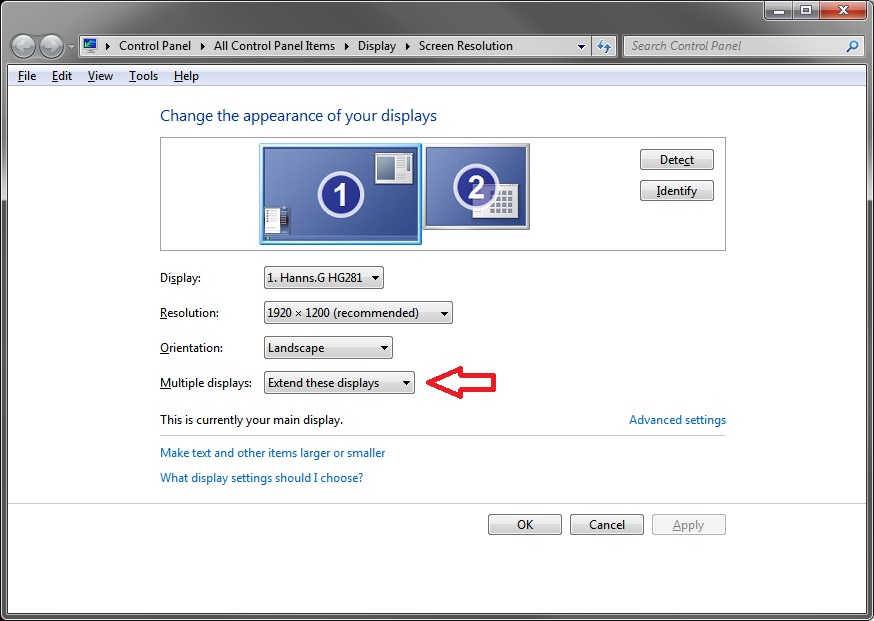
Task: Open the address bar history dropdown arrow
Action: (x=581, y=46)
